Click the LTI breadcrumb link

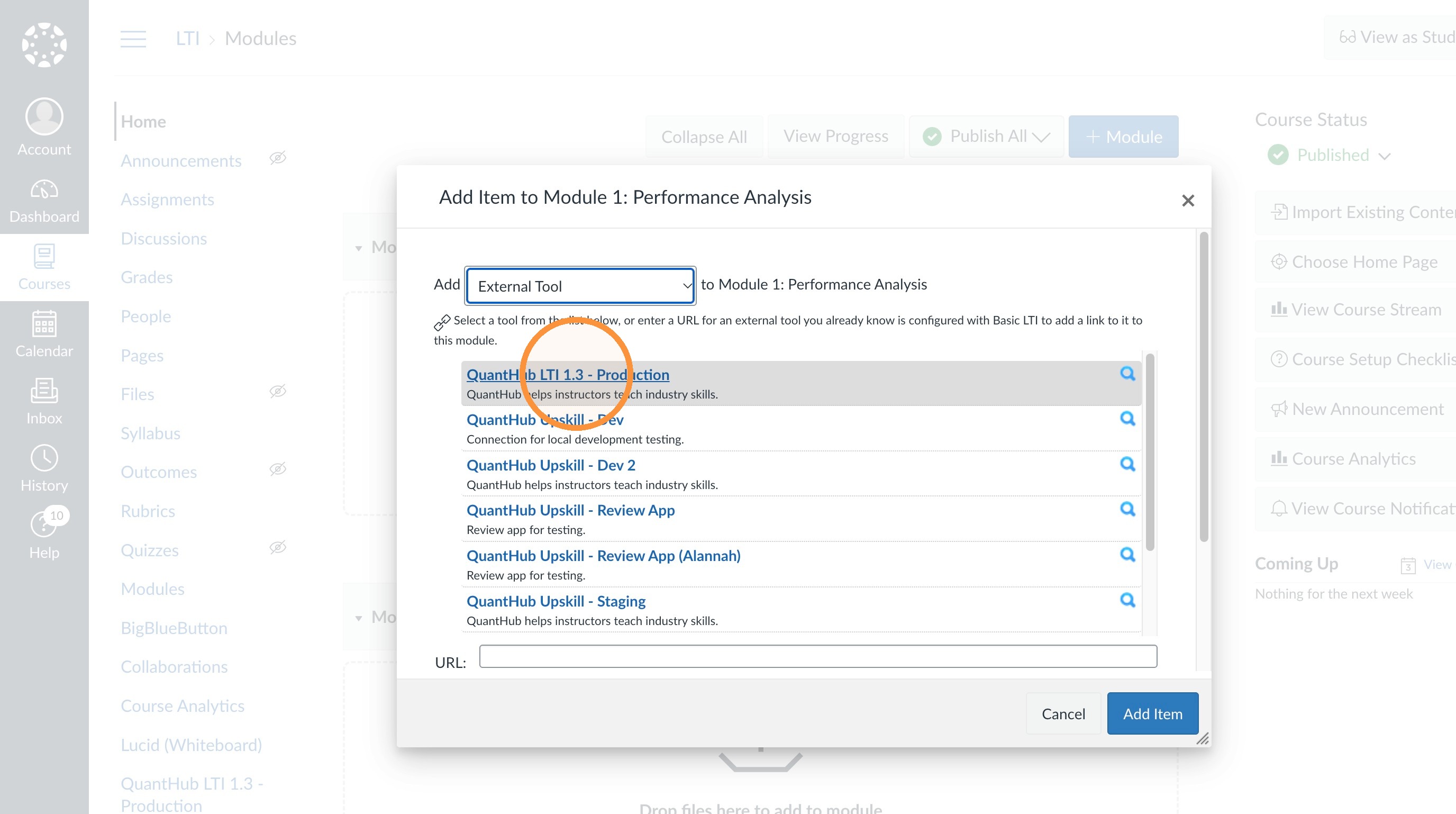coord(188,39)
